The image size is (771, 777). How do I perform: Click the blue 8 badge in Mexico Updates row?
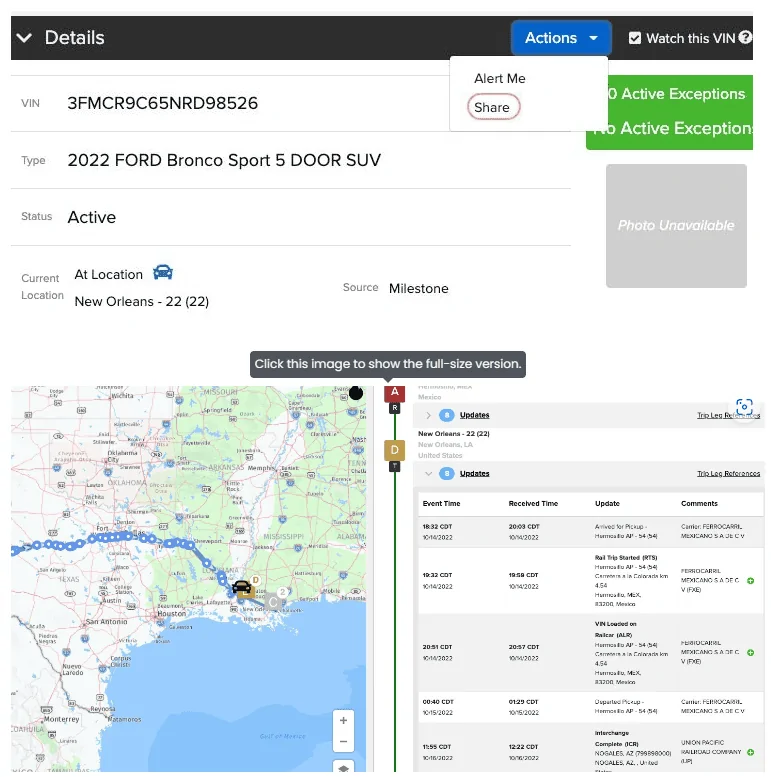tap(446, 415)
